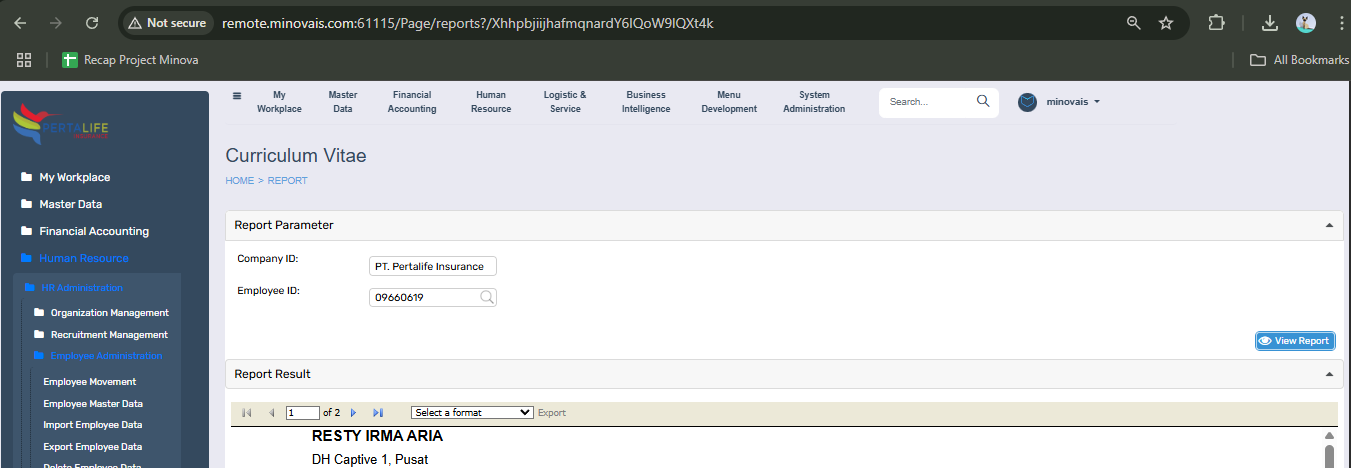Open the browser zoom magnifier icon
Image resolution: width=1351 pixels, height=468 pixels.
click(x=1133, y=22)
